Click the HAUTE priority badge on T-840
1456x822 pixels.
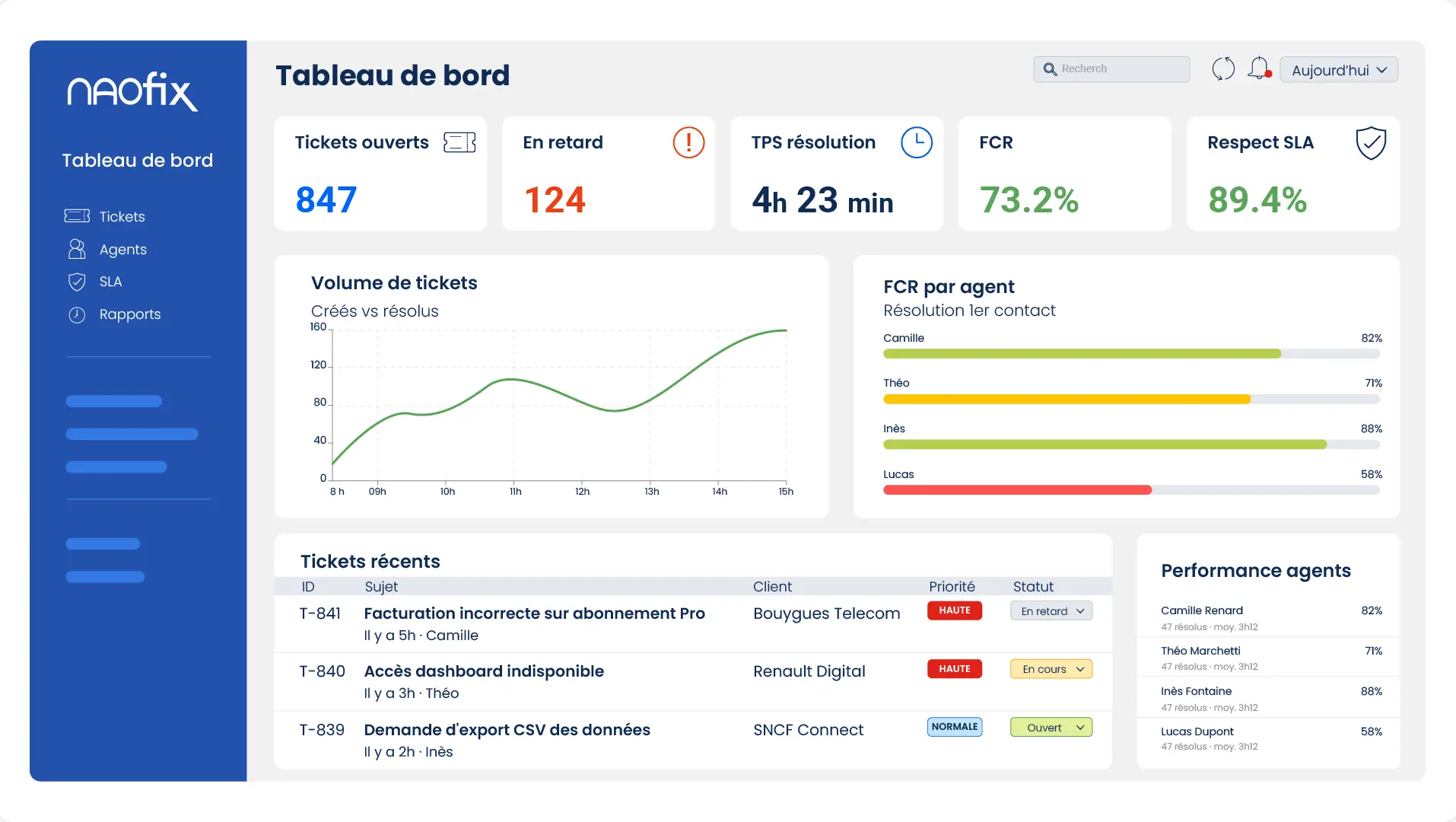click(955, 669)
